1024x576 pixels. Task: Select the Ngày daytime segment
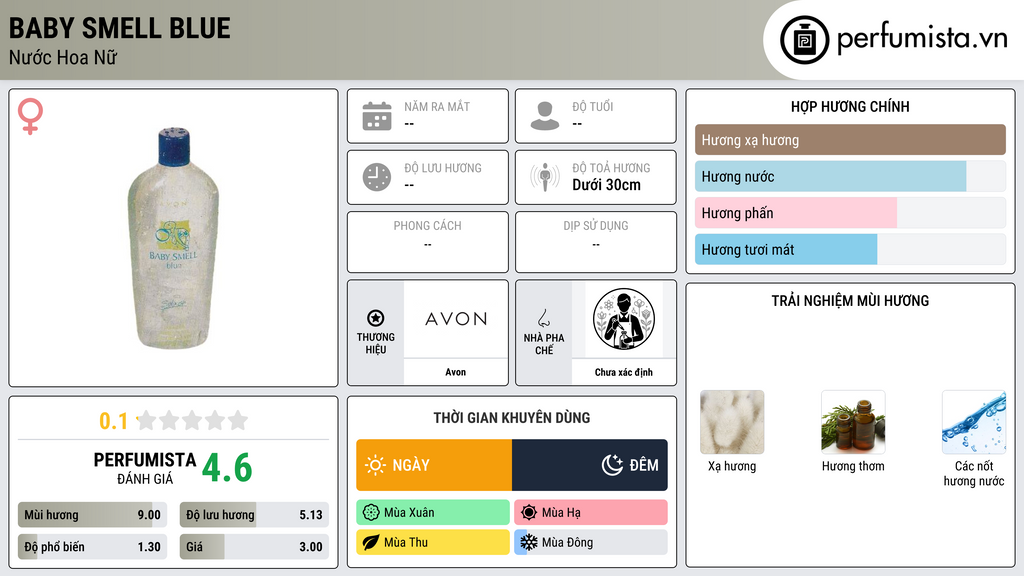[x=434, y=465]
